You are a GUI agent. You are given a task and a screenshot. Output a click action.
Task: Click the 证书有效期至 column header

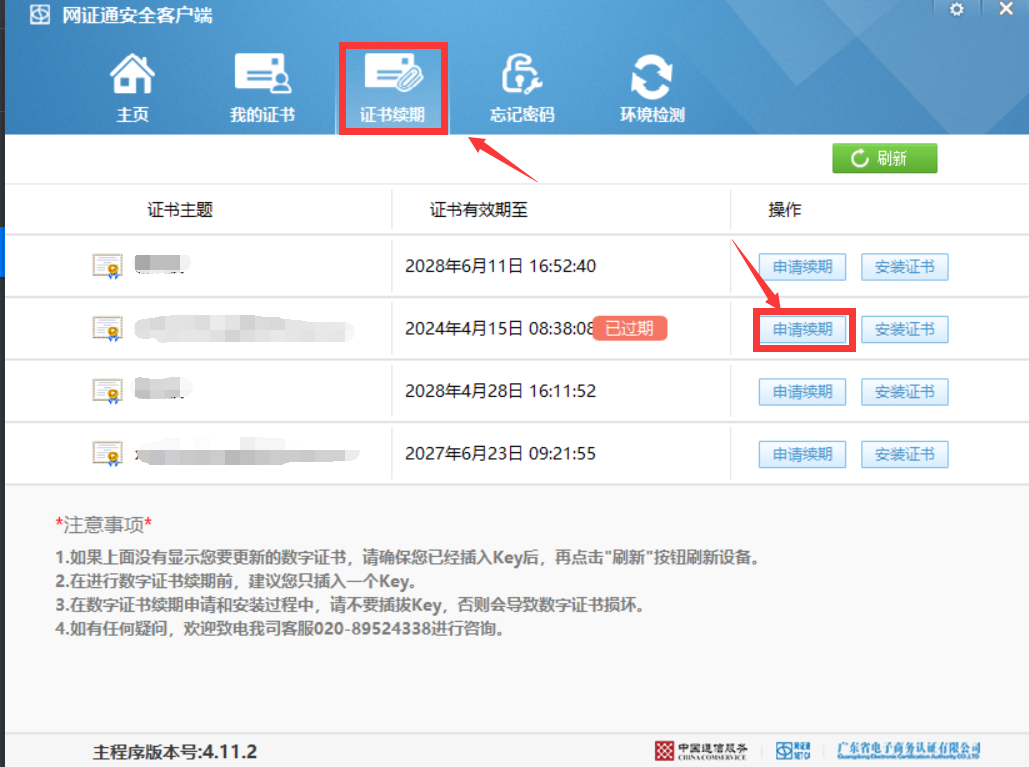[478, 210]
